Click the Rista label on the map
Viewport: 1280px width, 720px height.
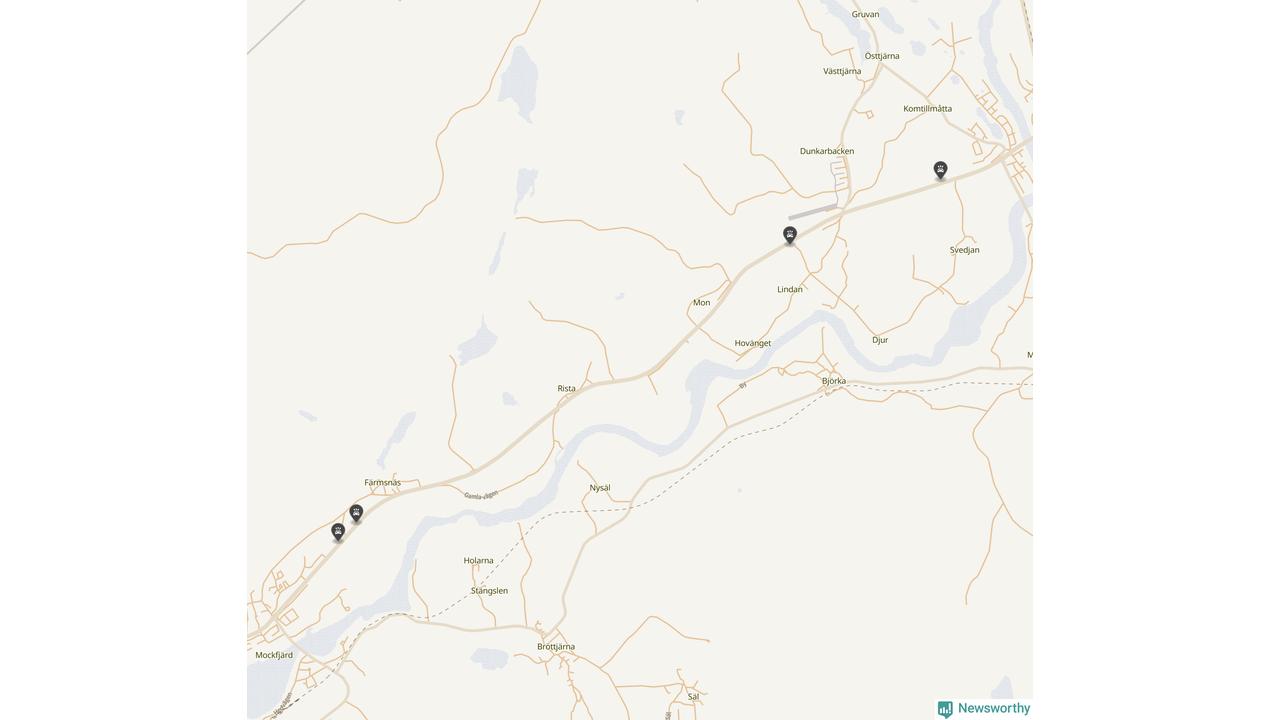click(x=566, y=388)
